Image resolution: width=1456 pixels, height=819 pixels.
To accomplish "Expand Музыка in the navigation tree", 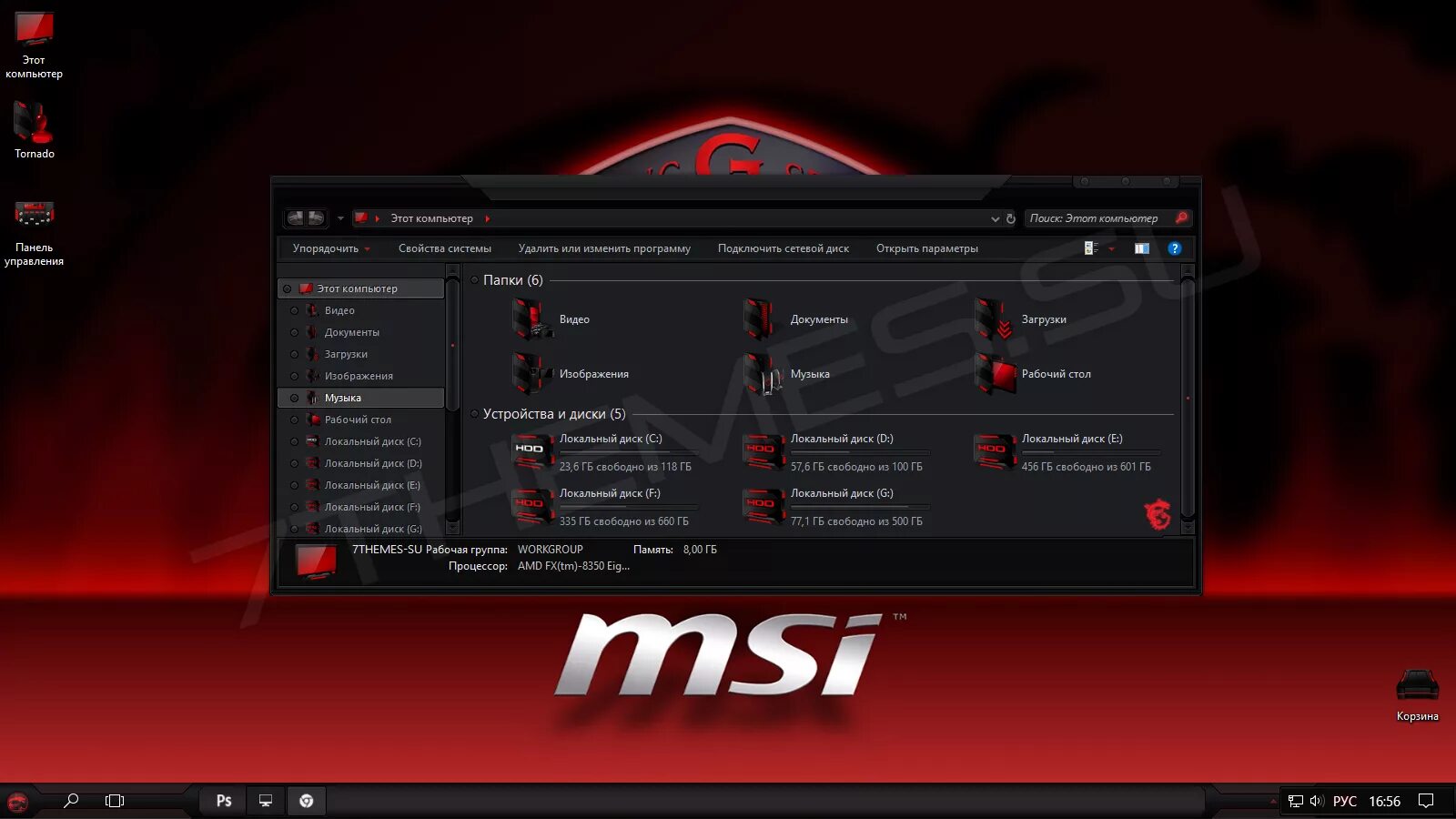I will (294, 398).
